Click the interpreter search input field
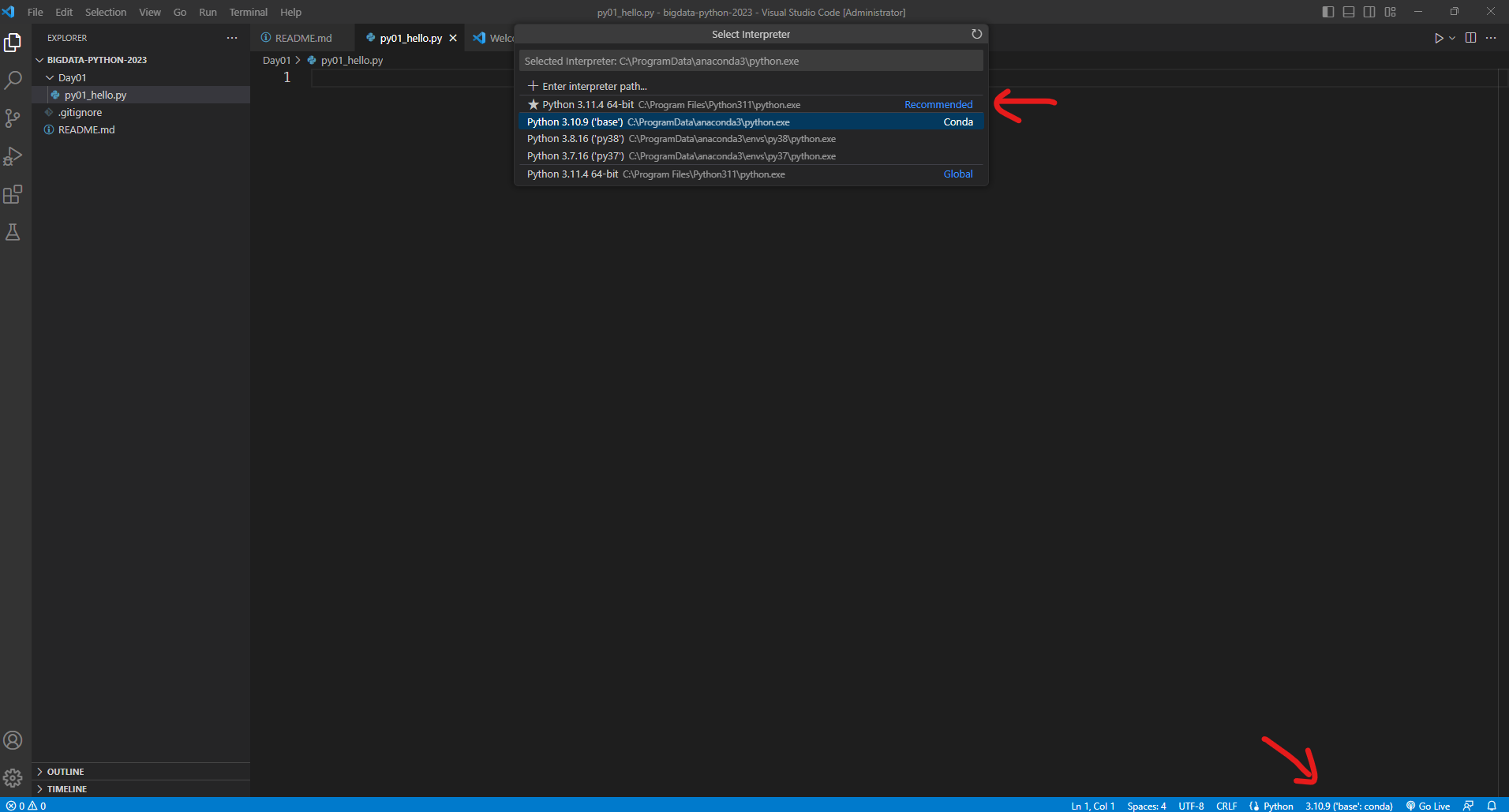The height and width of the screenshot is (812, 1509). (751, 61)
